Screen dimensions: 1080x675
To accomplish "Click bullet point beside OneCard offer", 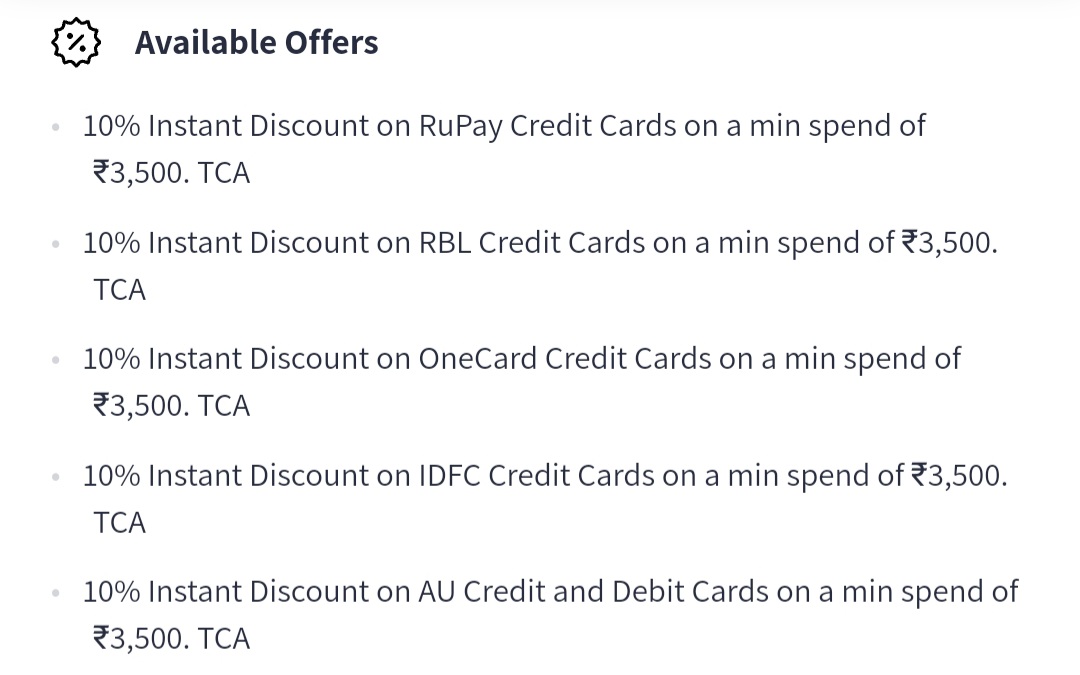I will tap(56, 360).
